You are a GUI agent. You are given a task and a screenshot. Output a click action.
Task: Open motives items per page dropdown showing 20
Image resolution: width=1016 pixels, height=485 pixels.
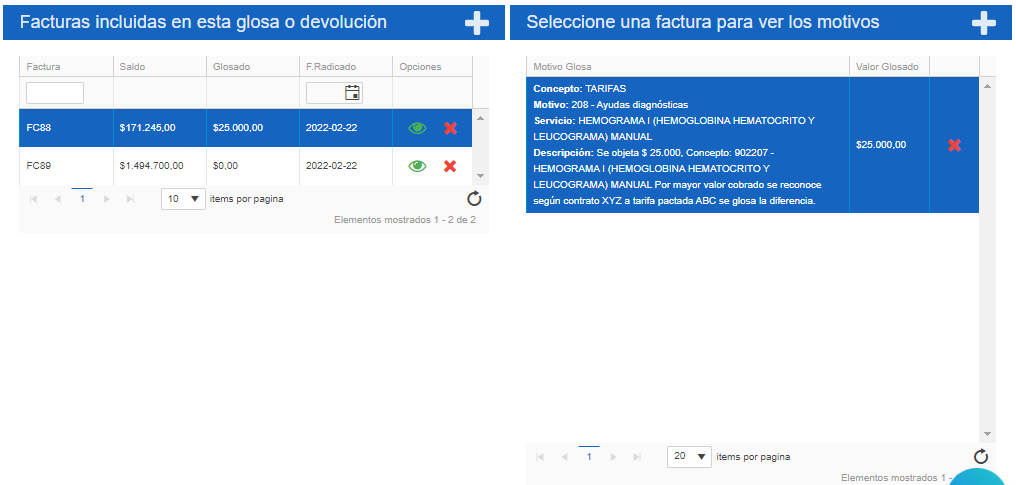(x=689, y=456)
